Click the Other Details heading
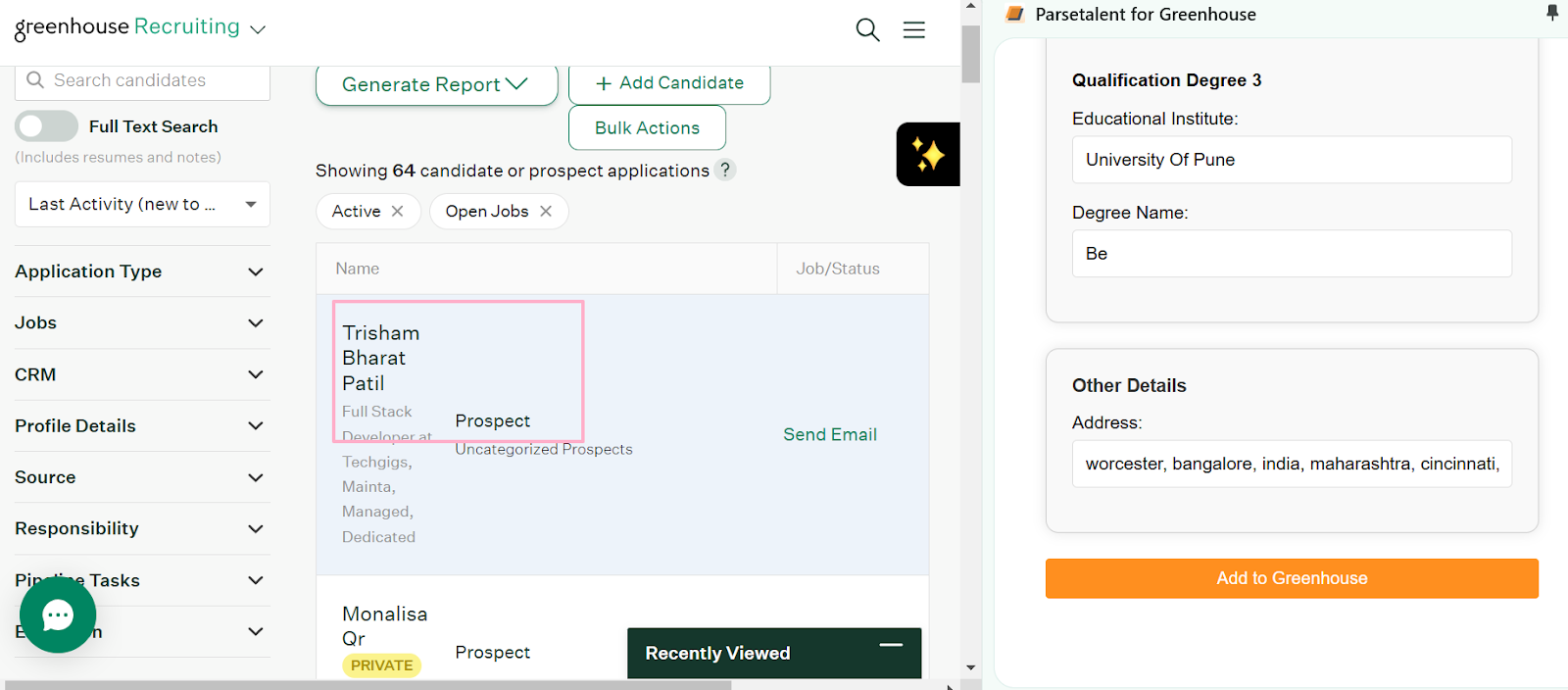This screenshot has height=690, width=1568. pos(1129,385)
